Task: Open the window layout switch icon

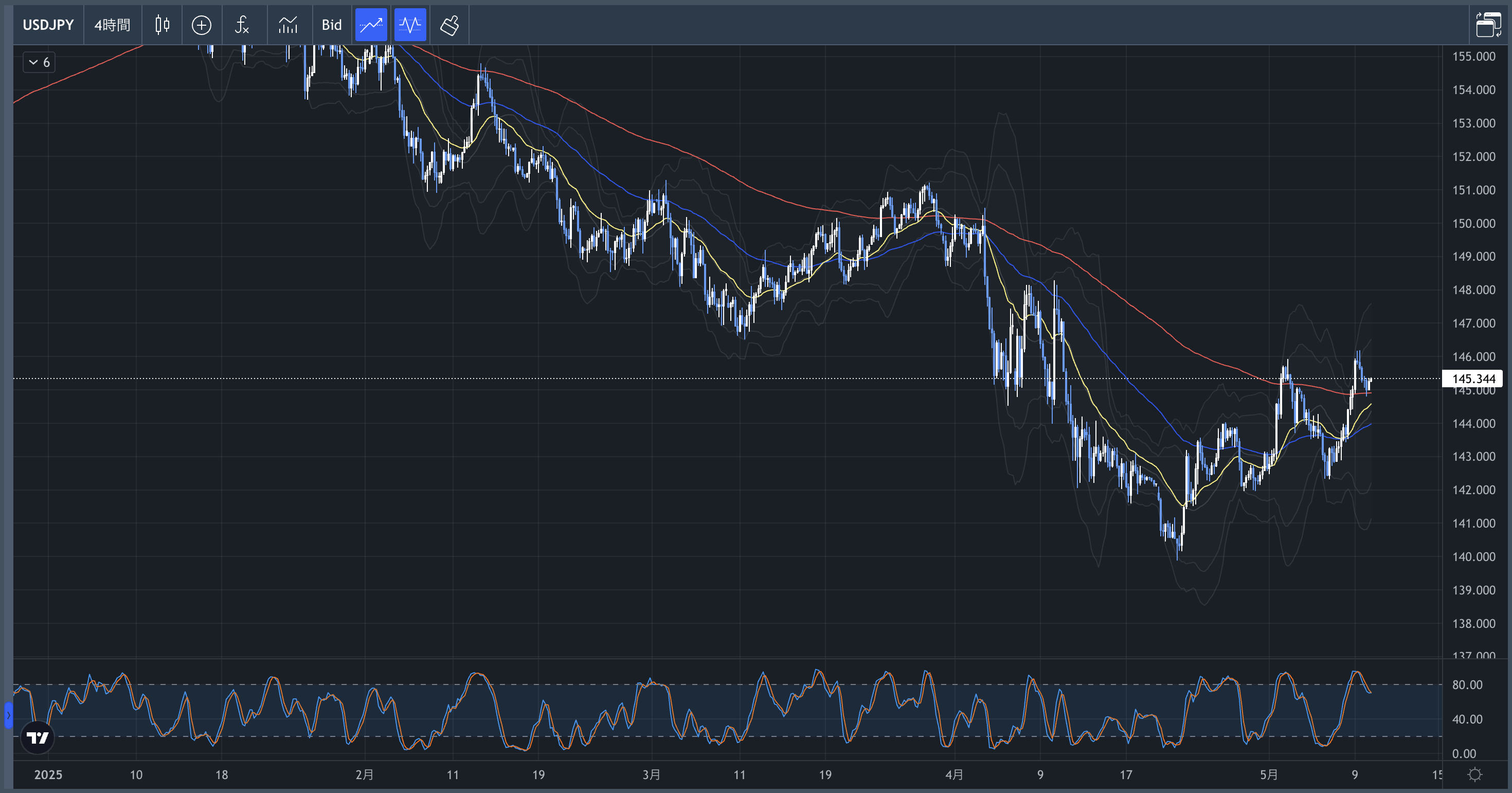Action: click(1488, 25)
